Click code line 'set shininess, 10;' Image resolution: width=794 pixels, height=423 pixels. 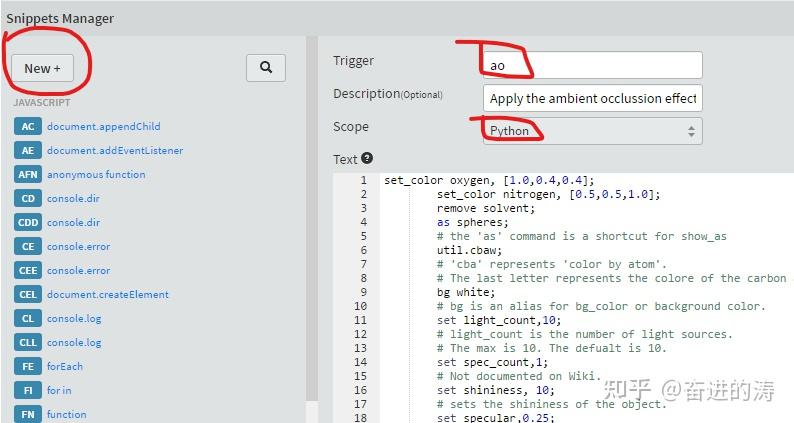coord(496,390)
